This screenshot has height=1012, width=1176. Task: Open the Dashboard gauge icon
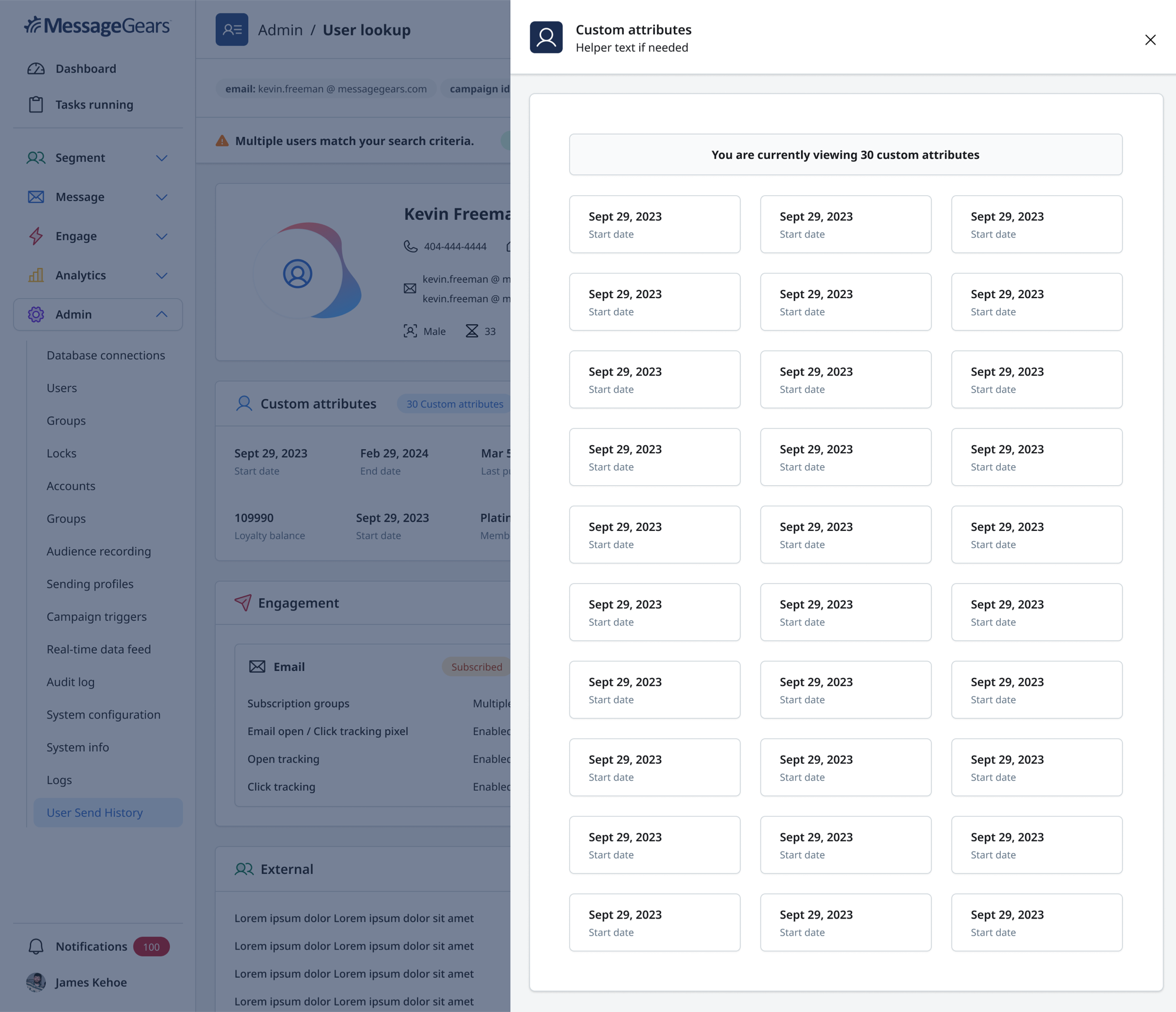coord(36,69)
